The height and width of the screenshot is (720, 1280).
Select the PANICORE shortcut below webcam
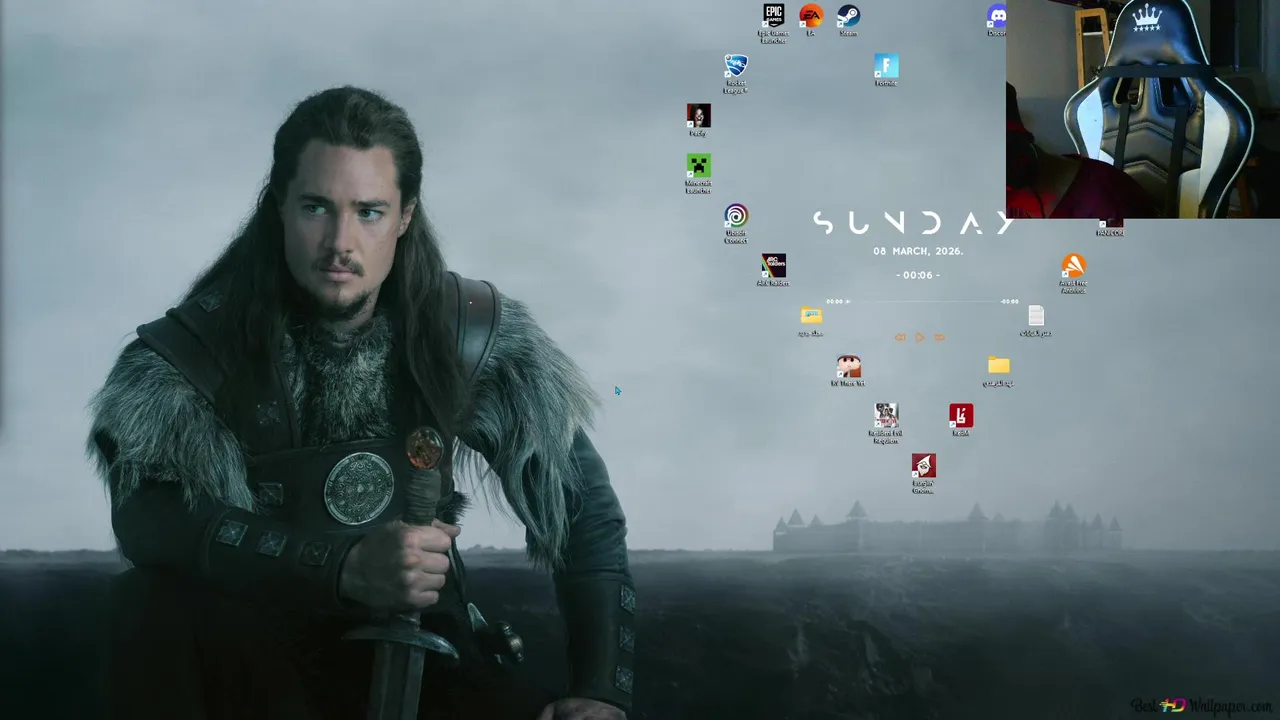(1110, 228)
